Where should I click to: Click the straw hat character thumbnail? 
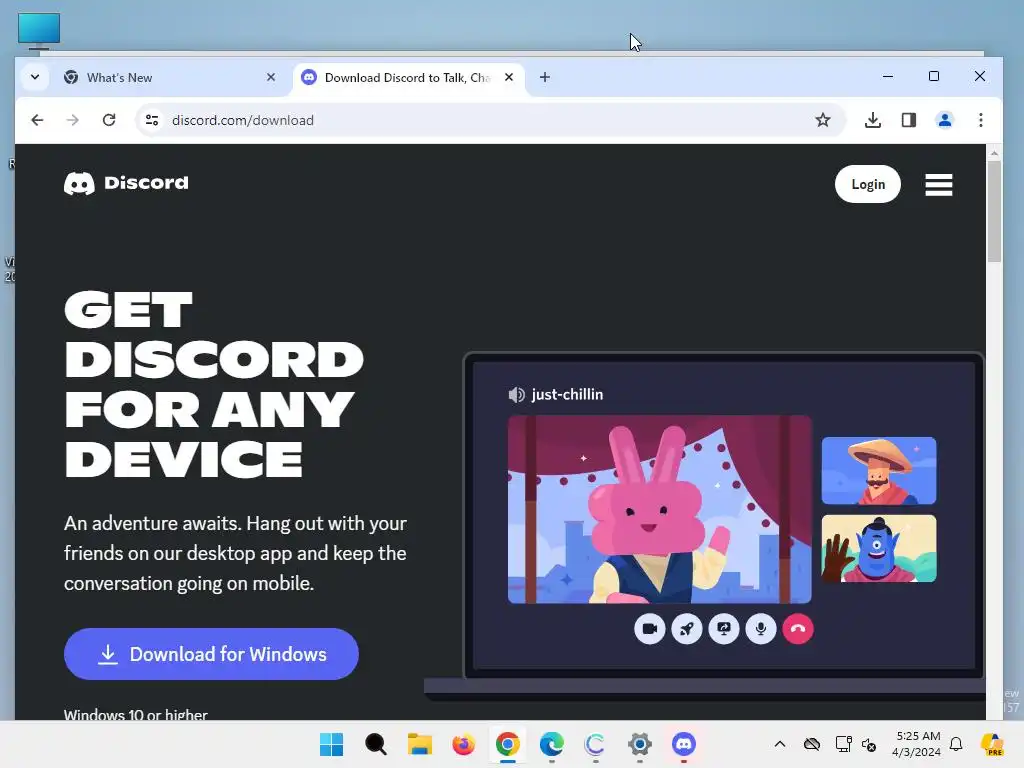878,470
